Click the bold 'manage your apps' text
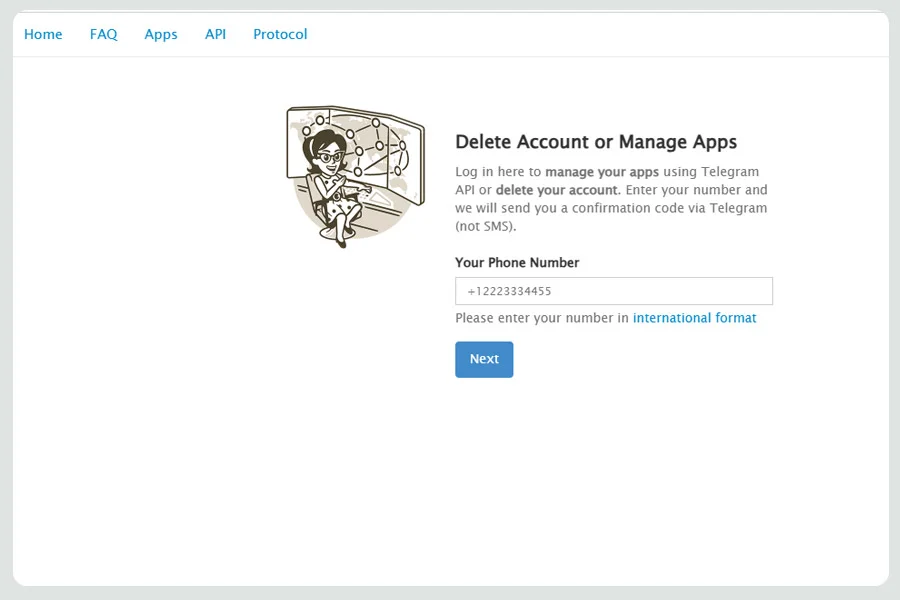Image resolution: width=900 pixels, height=600 pixels. (602, 172)
